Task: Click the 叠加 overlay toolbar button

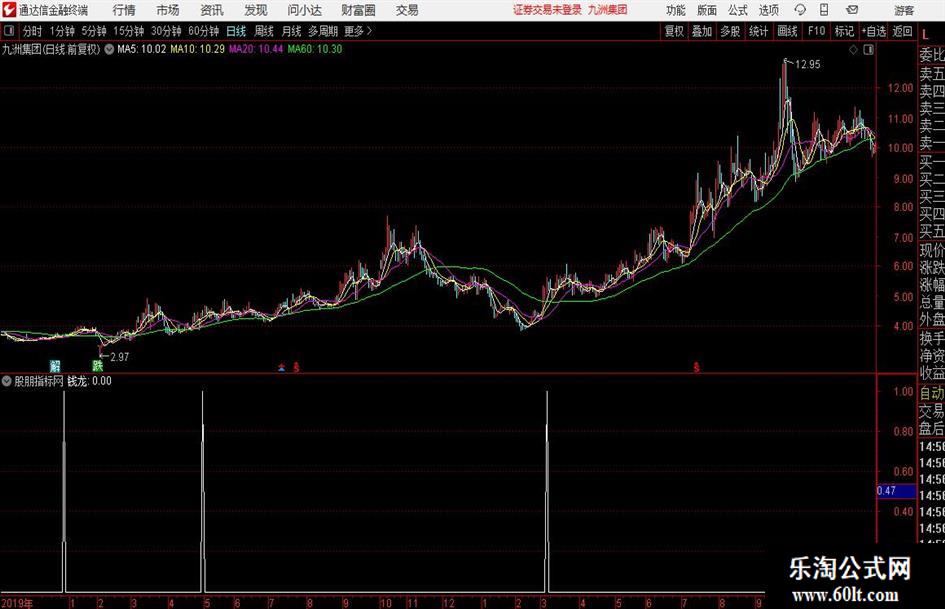Action: pos(702,31)
